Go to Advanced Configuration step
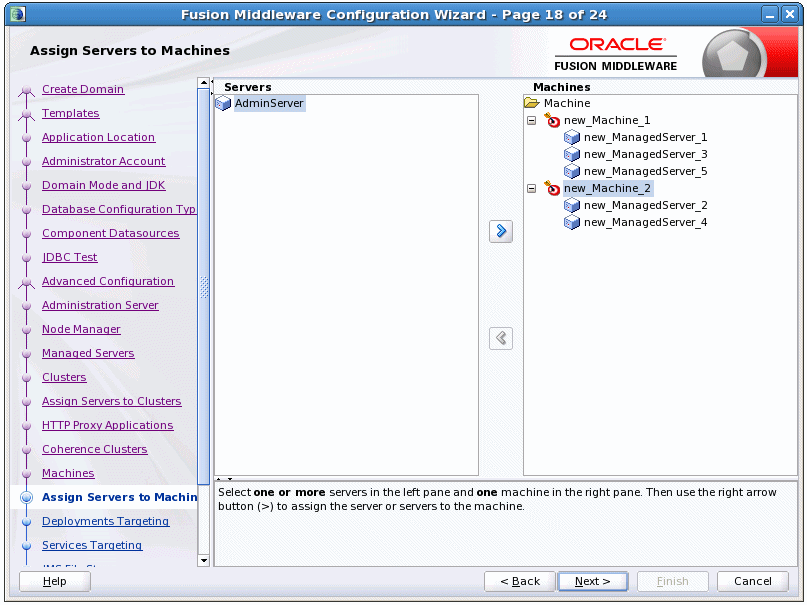Image resolution: width=807 pixels, height=605 pixels. coord(108,281)
